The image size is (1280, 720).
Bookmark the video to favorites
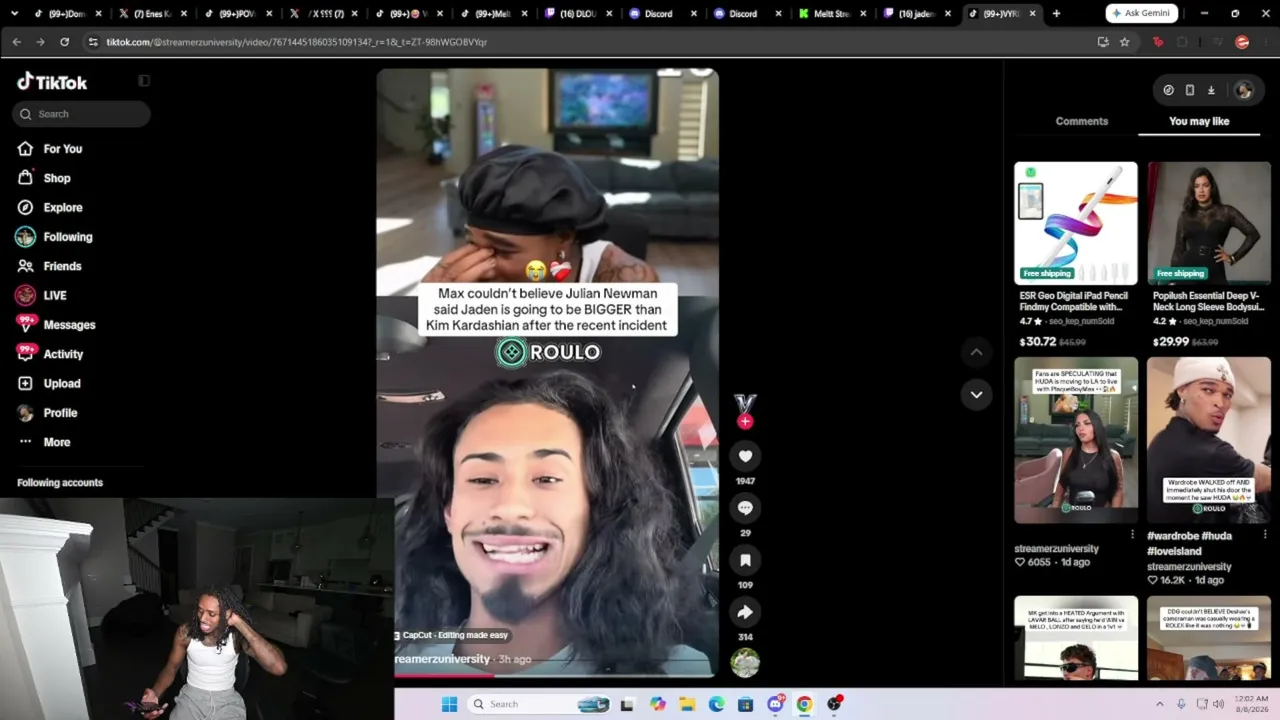745,560
